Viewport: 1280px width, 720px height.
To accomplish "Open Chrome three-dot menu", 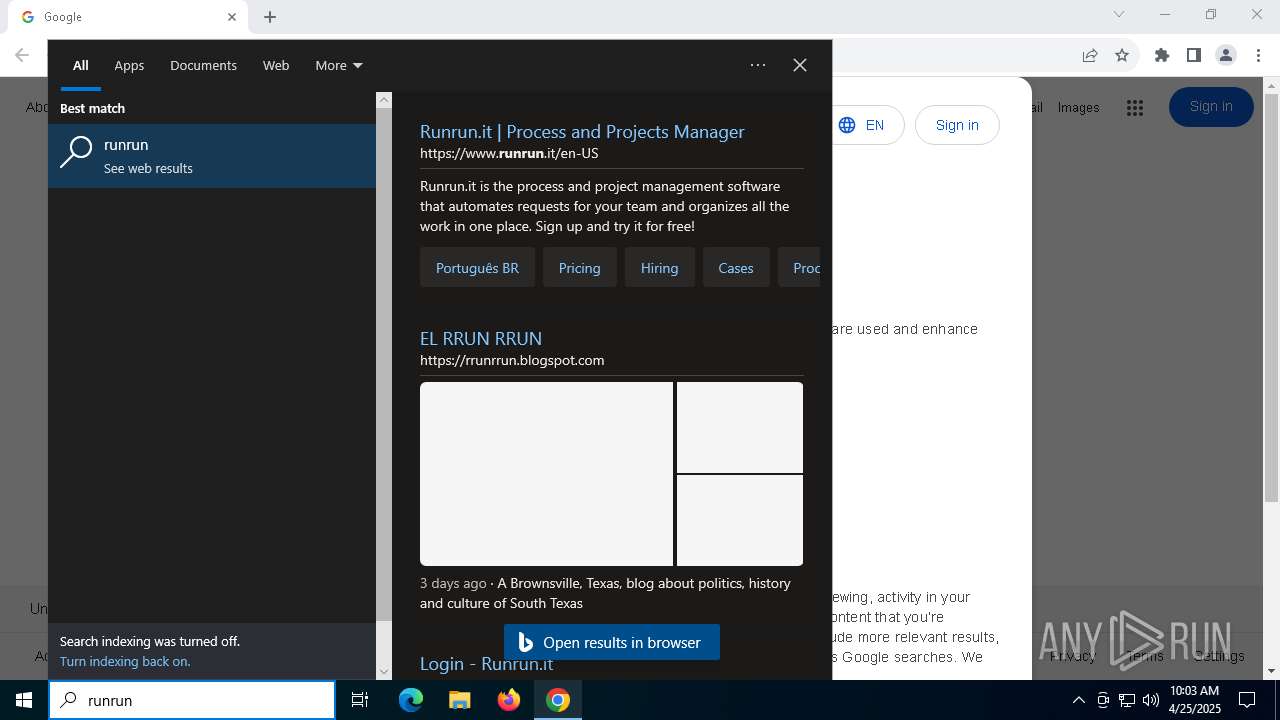I will click(1258, 55).
